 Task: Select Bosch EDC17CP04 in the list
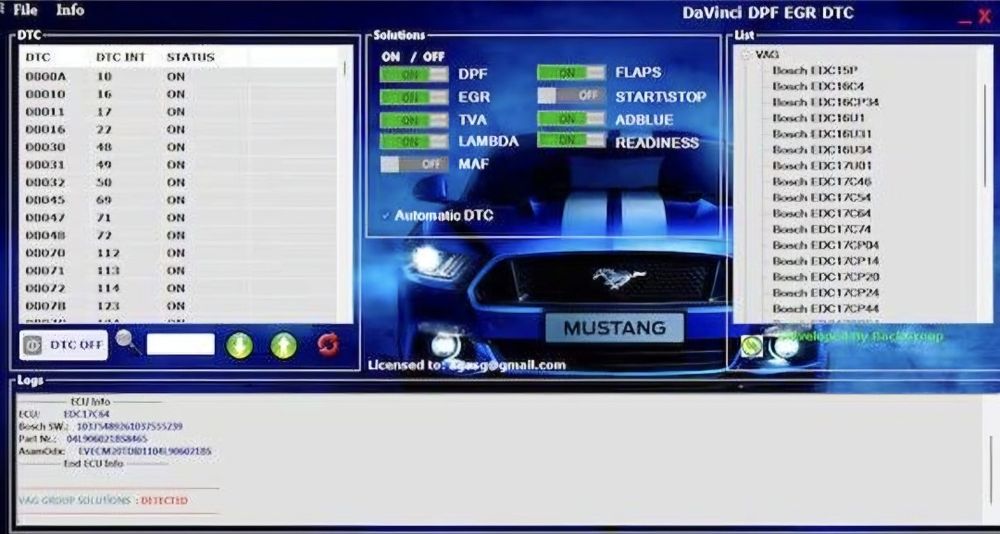click(825, 246)
